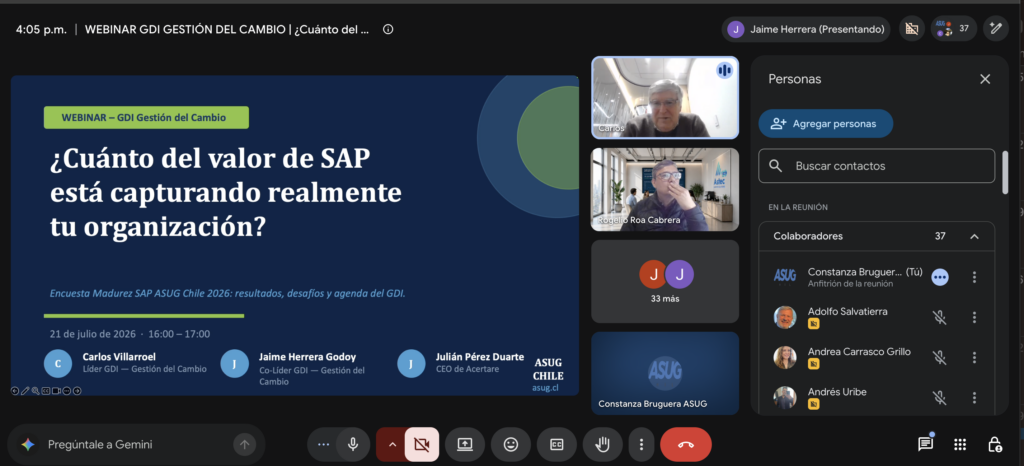
Task: Click slide next arrow control
Action: pyautogui.click(x=77, y=391)
